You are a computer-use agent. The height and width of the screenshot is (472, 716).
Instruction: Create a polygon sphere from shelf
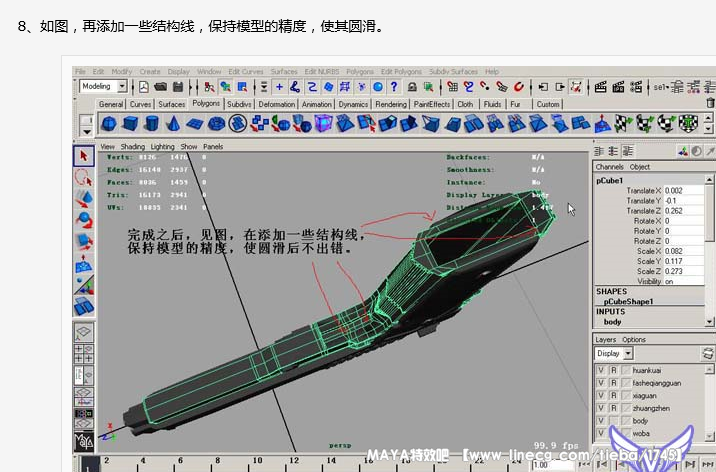pos(109,123)
